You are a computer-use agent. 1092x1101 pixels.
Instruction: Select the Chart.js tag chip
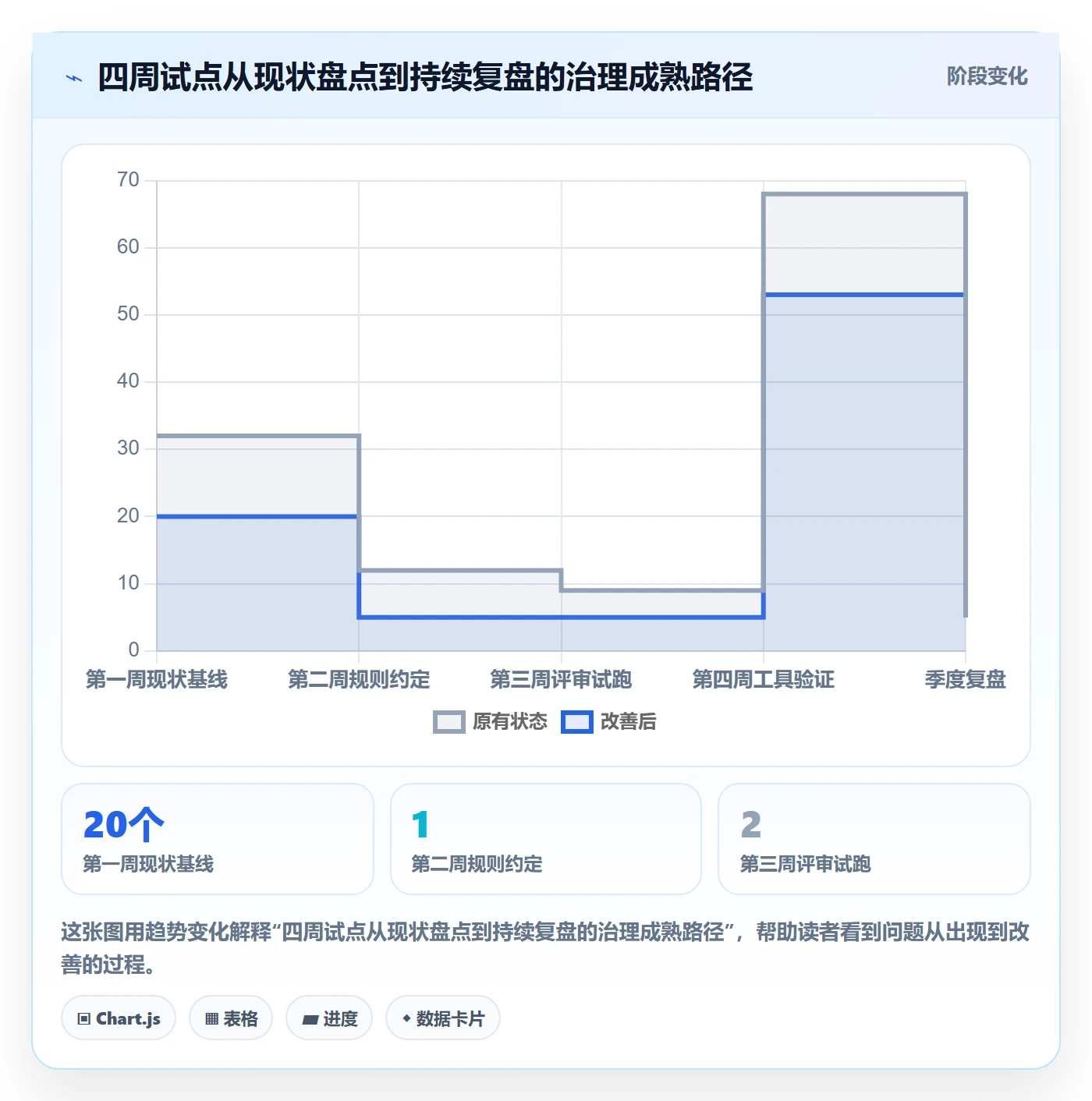tap(119, 1018)
